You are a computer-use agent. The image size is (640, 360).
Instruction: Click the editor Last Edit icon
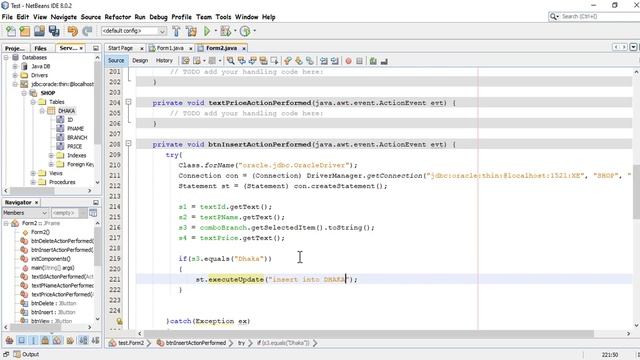tap(185, 61)
